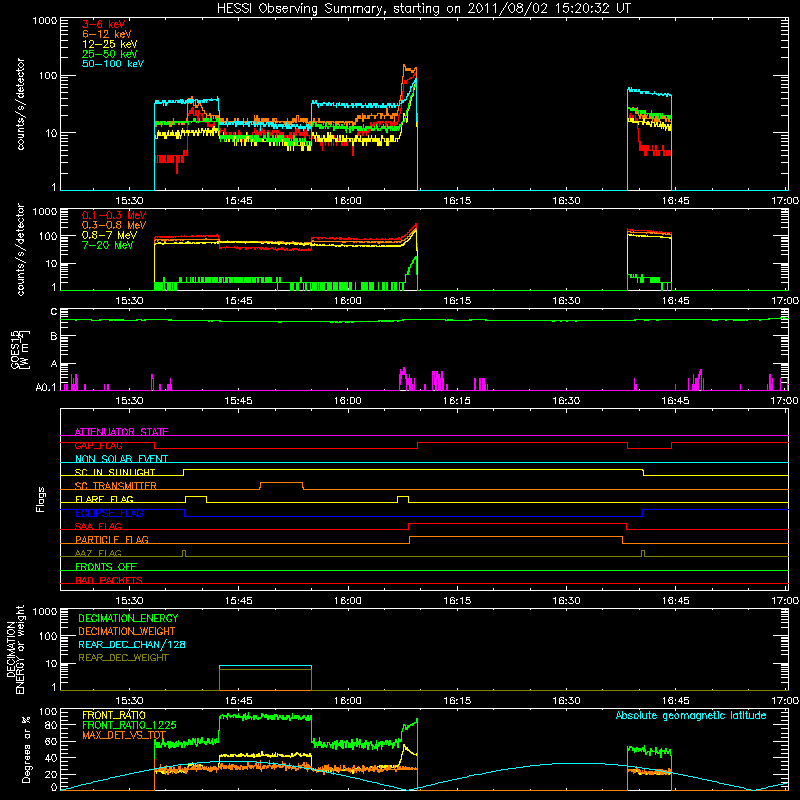Click the 7-20 MeV legend label
800x800 pixels.
(108, 245)
